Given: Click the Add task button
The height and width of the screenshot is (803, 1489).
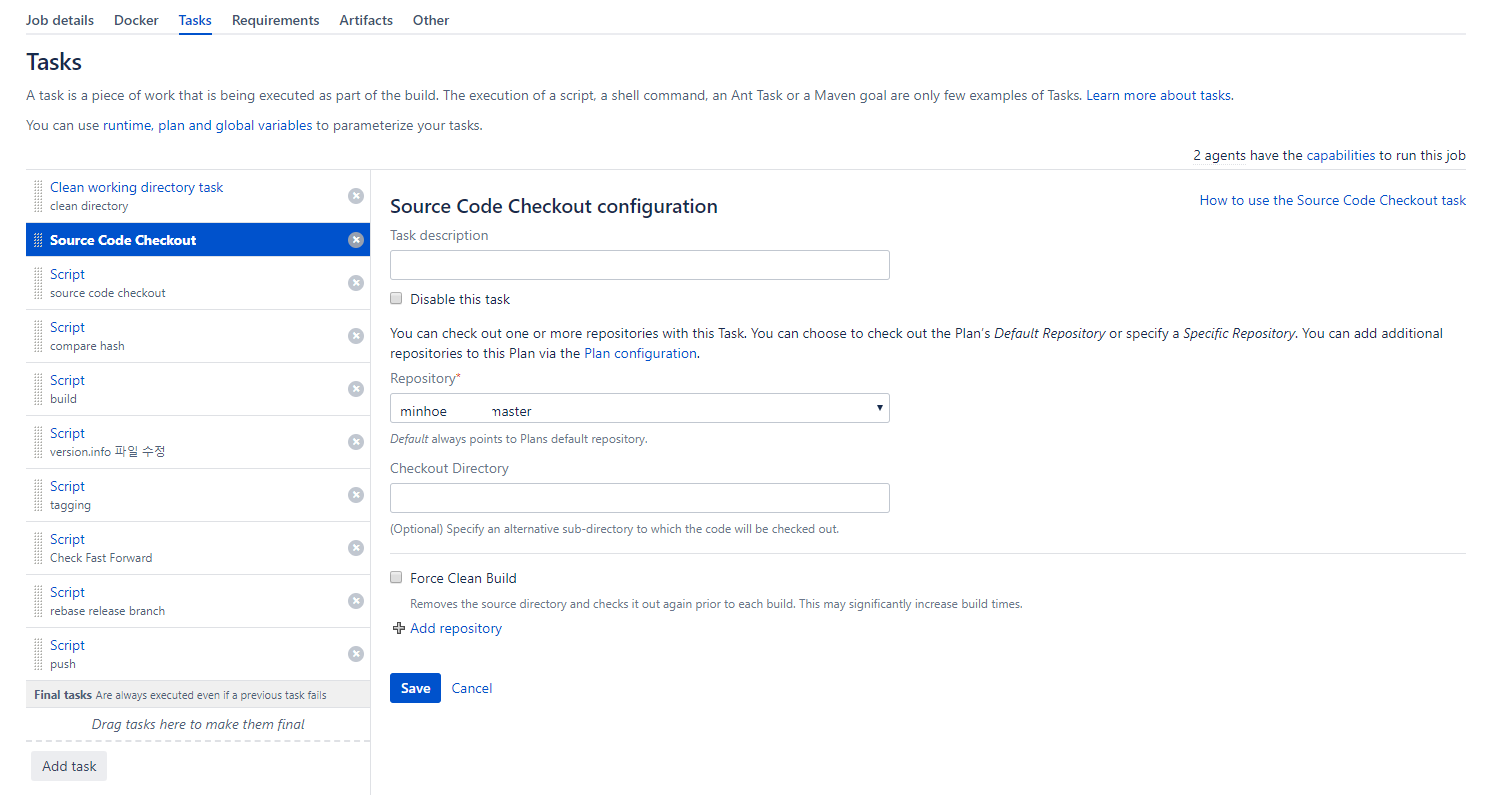Looking at the screenshot, I should coord(69,766).
